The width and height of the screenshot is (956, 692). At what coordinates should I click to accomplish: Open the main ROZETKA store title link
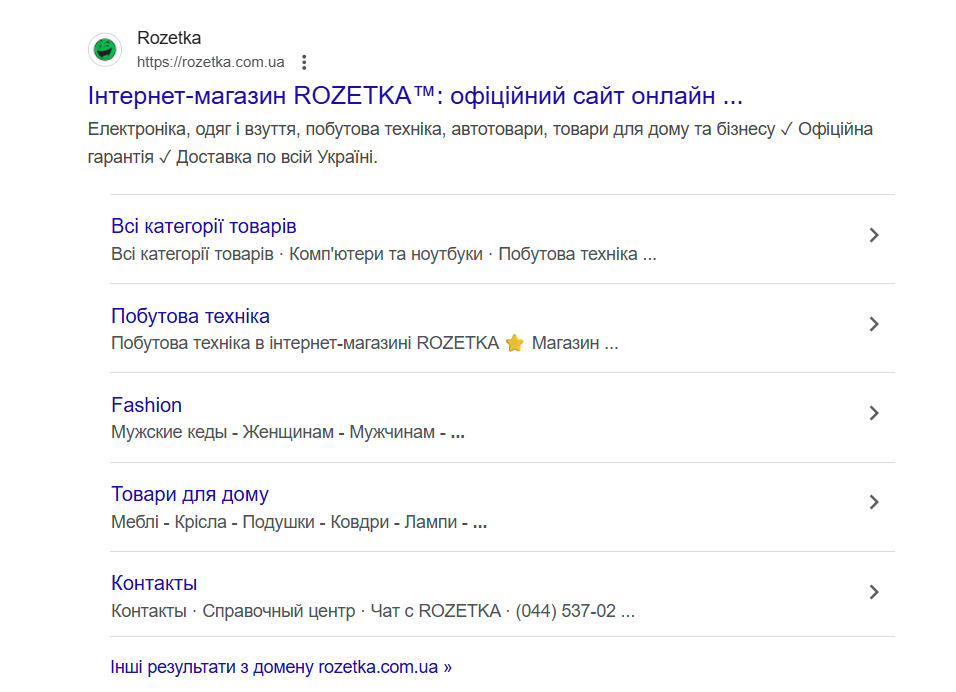coord(415,96)
